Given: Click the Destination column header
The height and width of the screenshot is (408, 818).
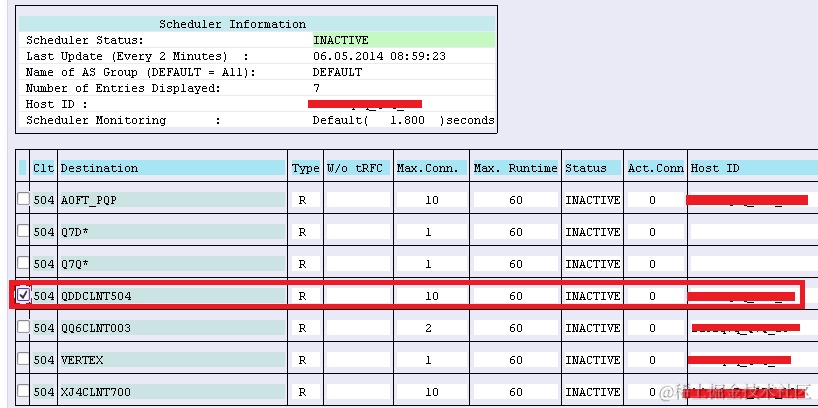Looking at the screenshot, I should [x=172, y=168].
